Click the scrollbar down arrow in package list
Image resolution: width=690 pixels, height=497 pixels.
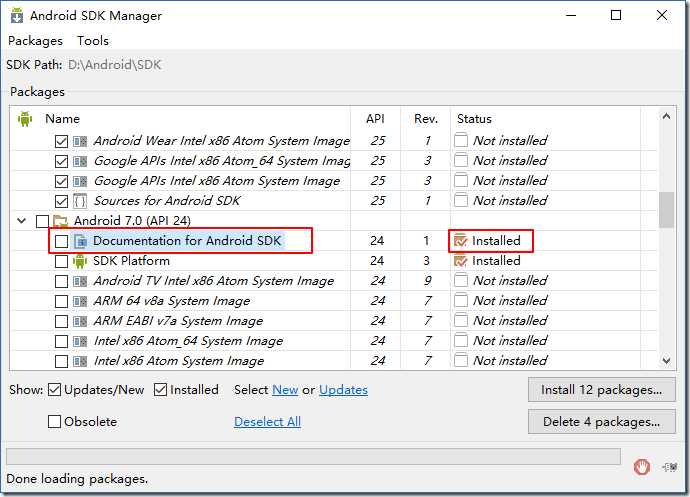[666, 361]
